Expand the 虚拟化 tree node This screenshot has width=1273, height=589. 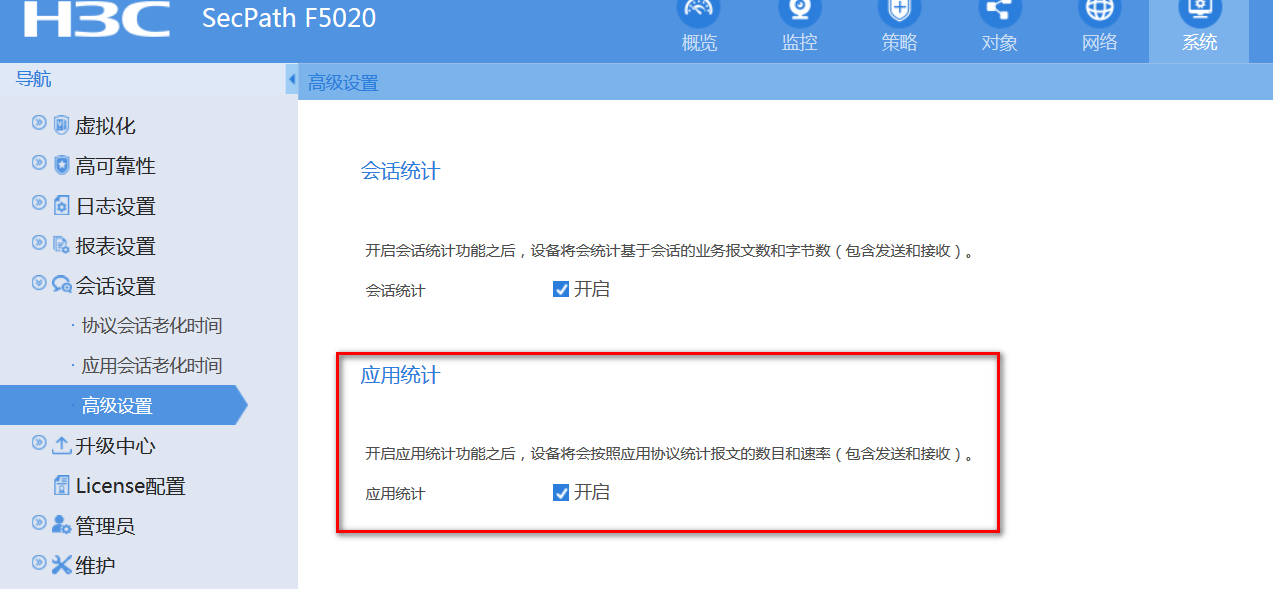[x=39, y=124]
